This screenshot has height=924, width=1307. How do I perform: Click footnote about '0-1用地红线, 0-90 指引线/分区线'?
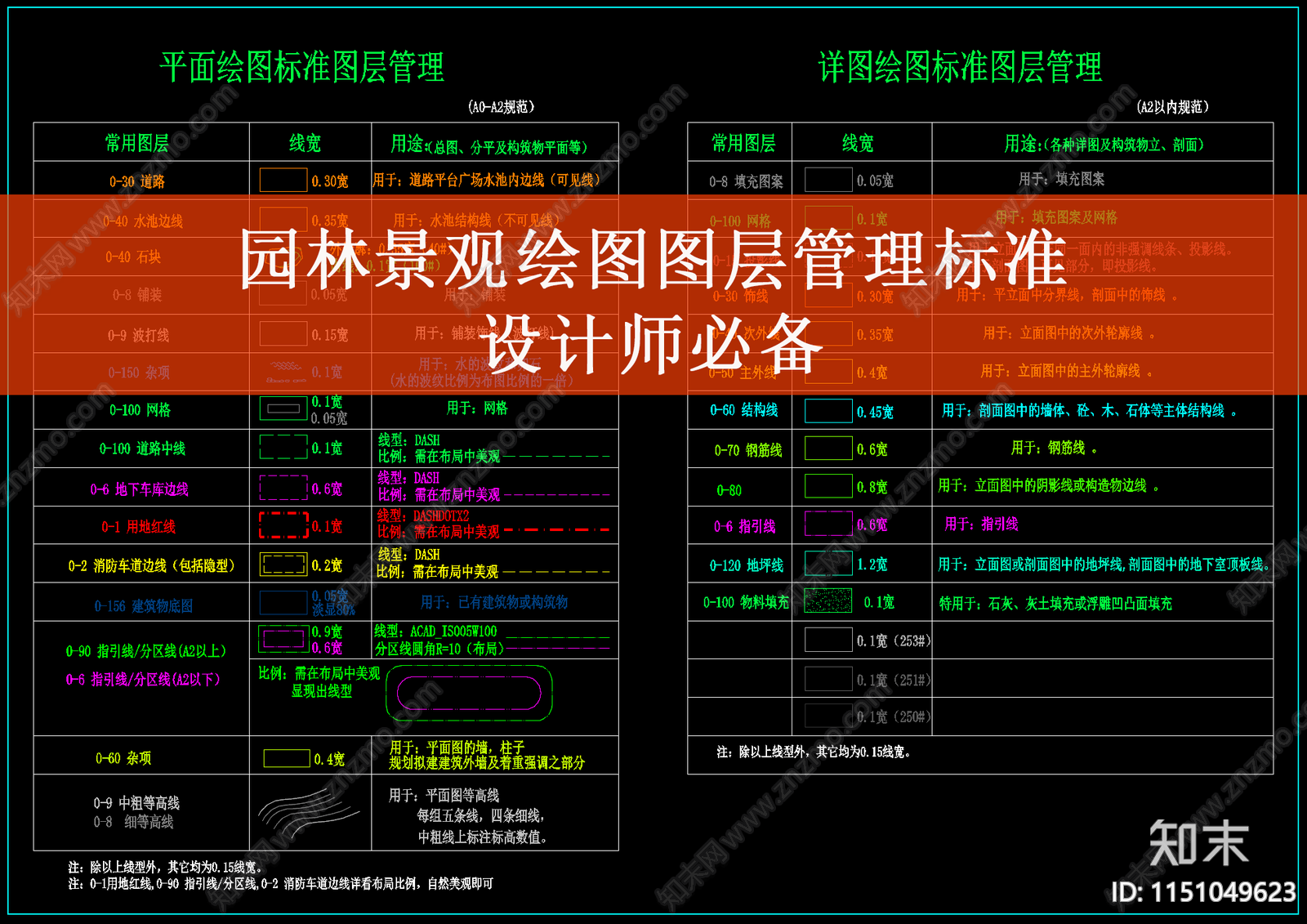[280, 884]
